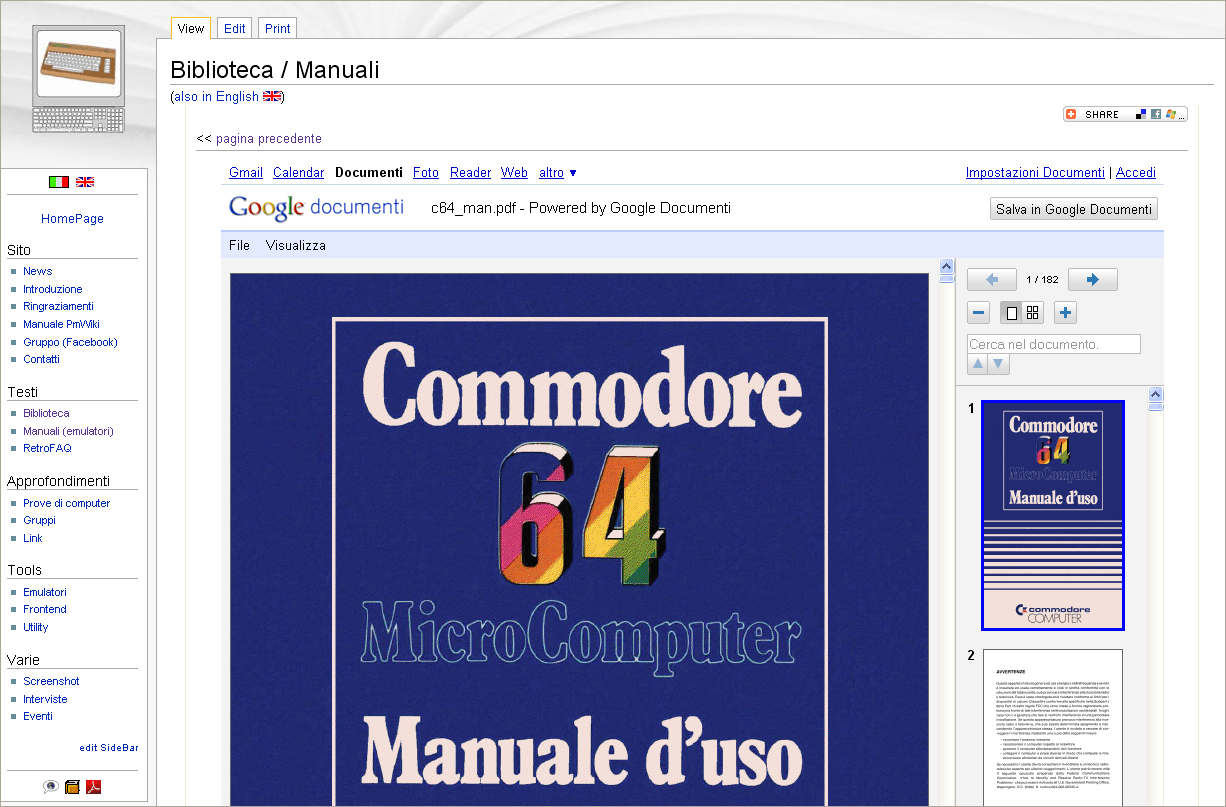The image size is (1226, 807).
Task: Click the Commodore 64 site logo
Action: 78,79
